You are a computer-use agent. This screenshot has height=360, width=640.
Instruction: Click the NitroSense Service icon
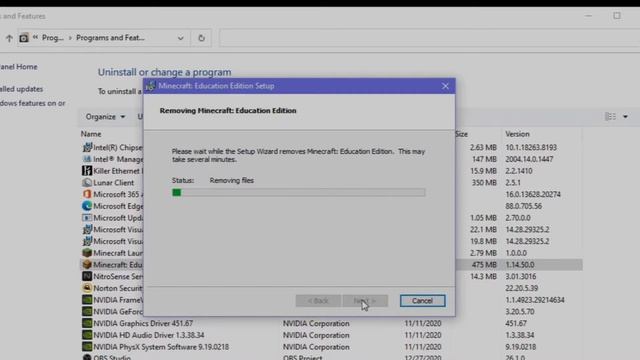coord(87,276)
